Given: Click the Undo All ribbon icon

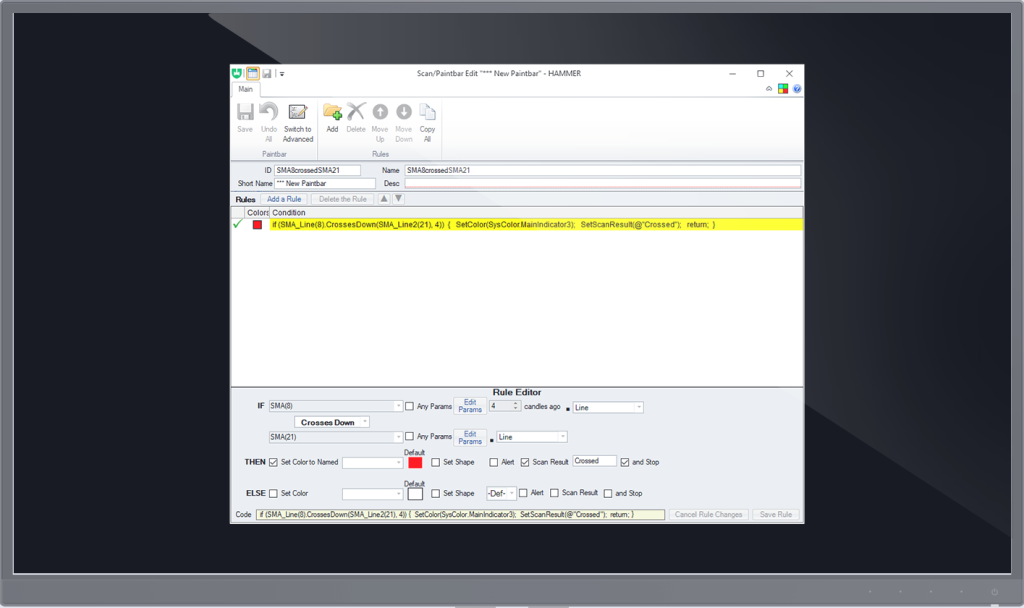Looking at the screenshot, I should (268, 112).
